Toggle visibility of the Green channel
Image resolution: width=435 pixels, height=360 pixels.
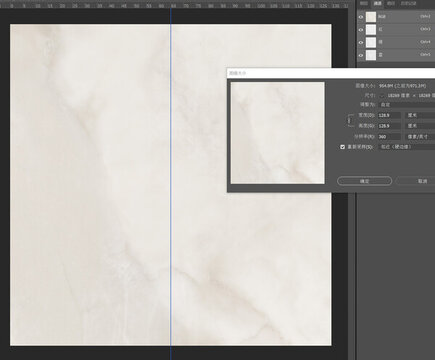361,42
